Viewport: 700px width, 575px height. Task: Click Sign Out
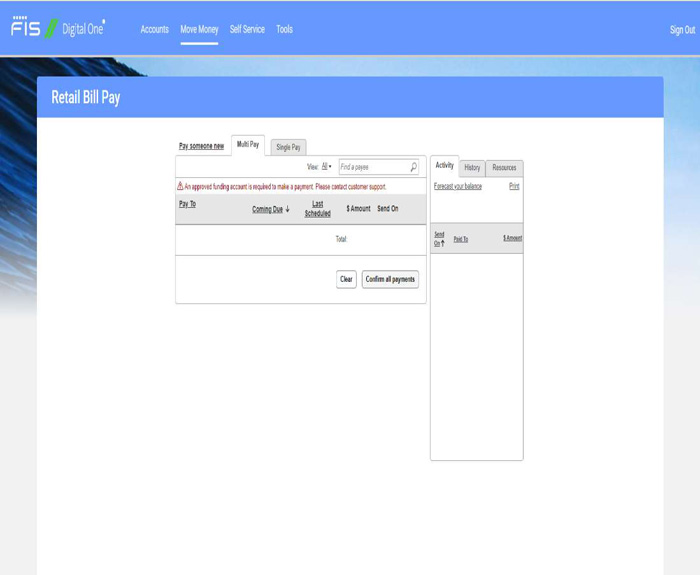(682, 30)
